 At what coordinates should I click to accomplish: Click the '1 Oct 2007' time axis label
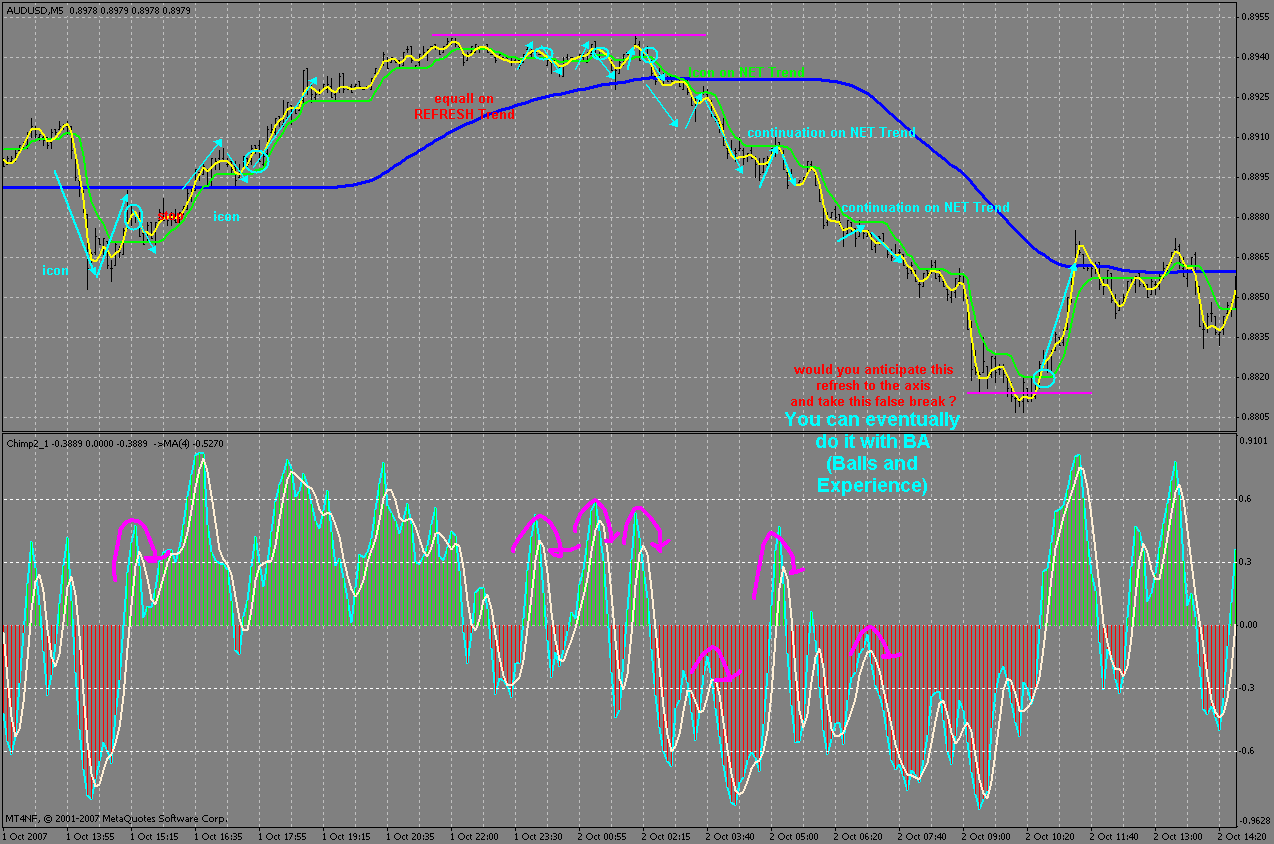[26, 835]
